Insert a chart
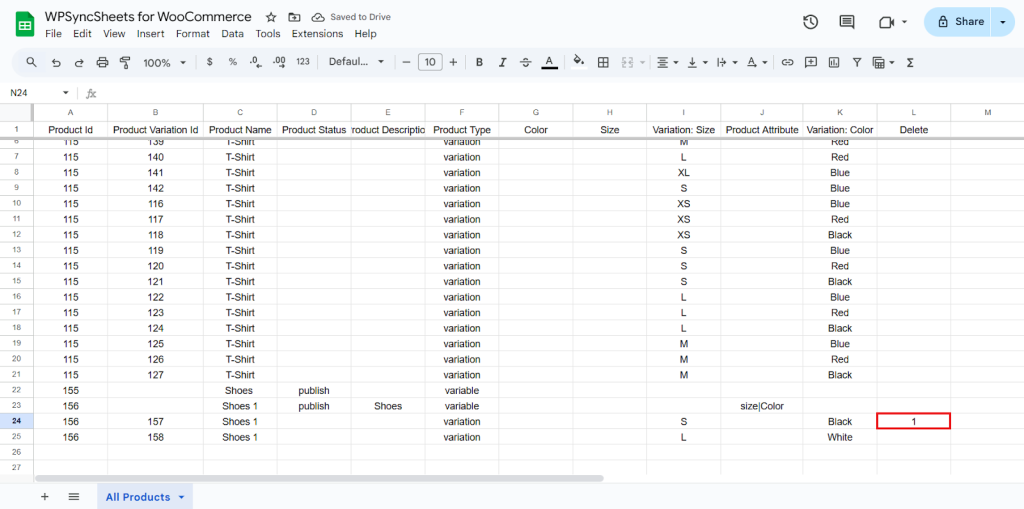 (x=834, y=62)
